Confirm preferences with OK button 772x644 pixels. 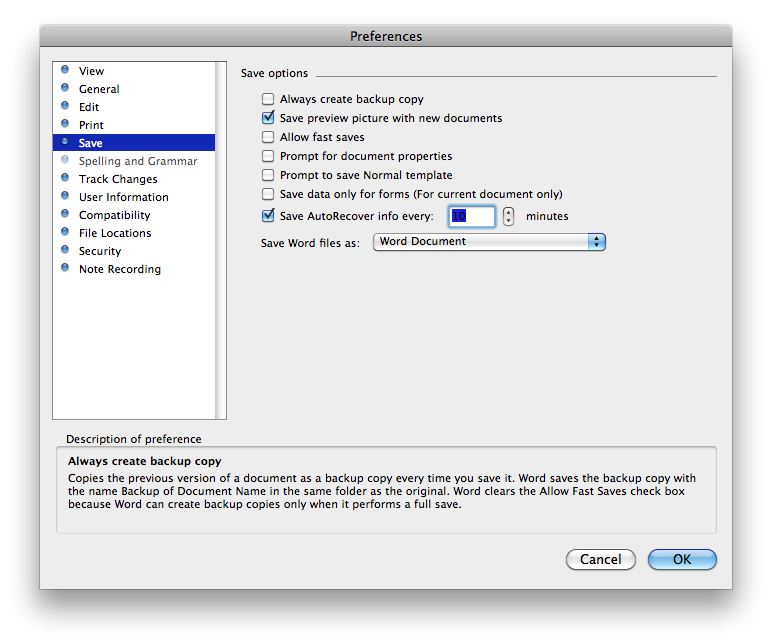pyautogui.click(x=682, y=559)
